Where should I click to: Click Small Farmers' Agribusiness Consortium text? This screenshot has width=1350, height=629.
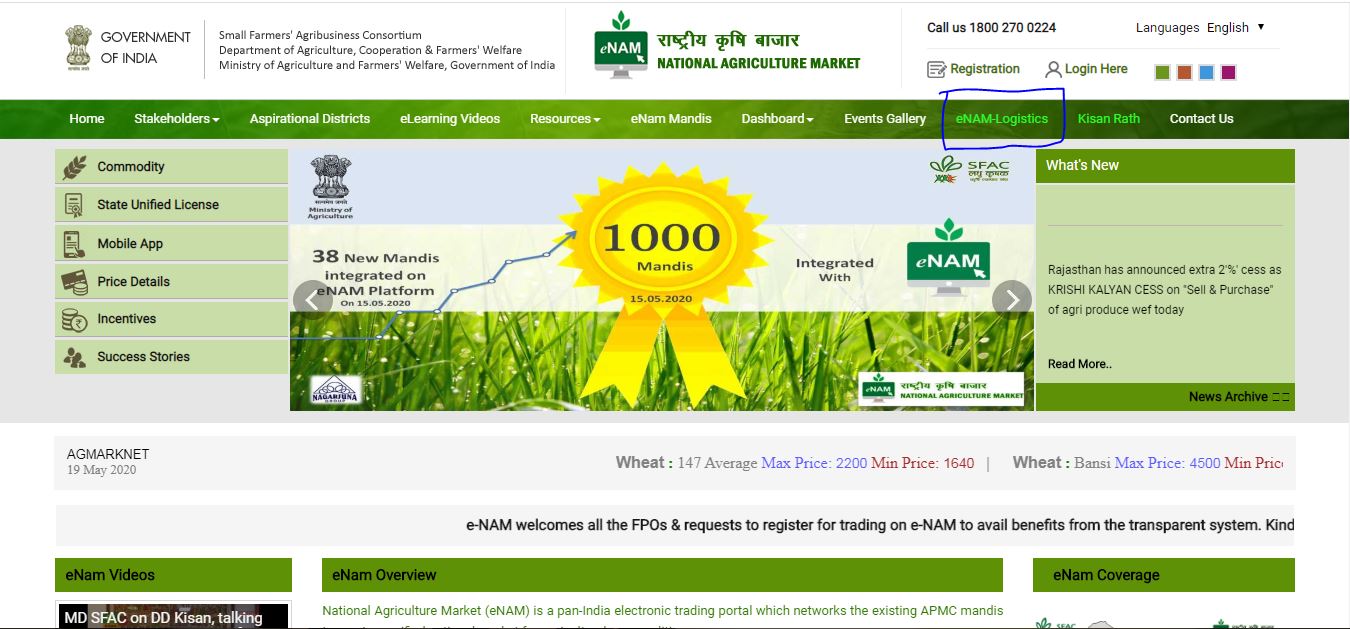pyautogui.click(x=320, y=36)
